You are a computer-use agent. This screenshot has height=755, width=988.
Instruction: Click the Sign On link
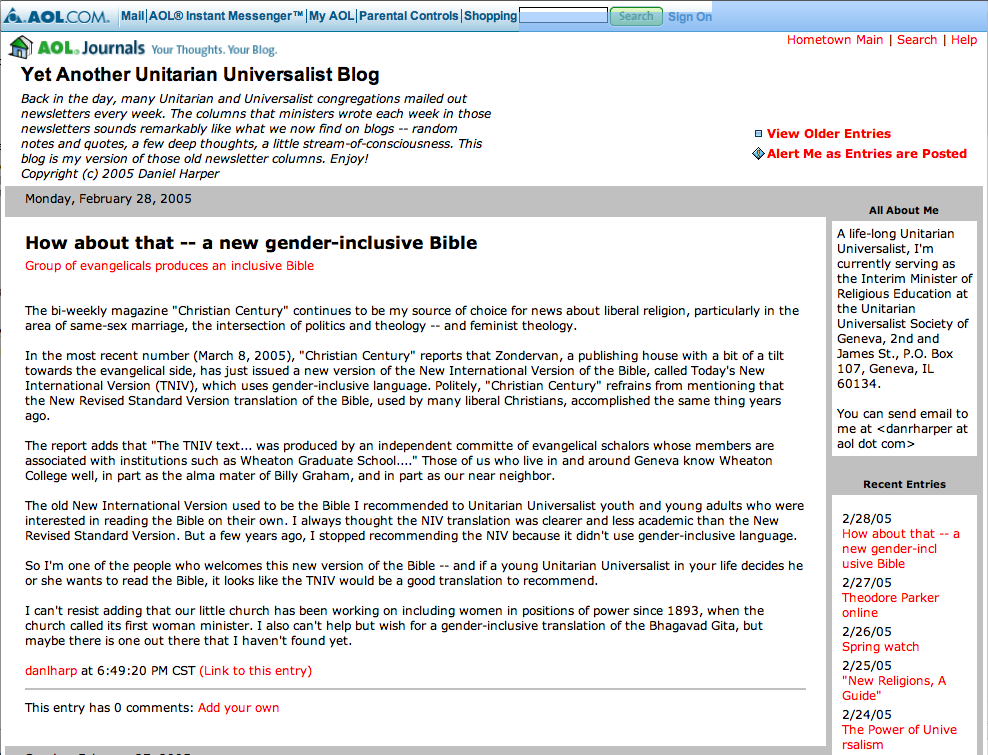tap(690, 17)
